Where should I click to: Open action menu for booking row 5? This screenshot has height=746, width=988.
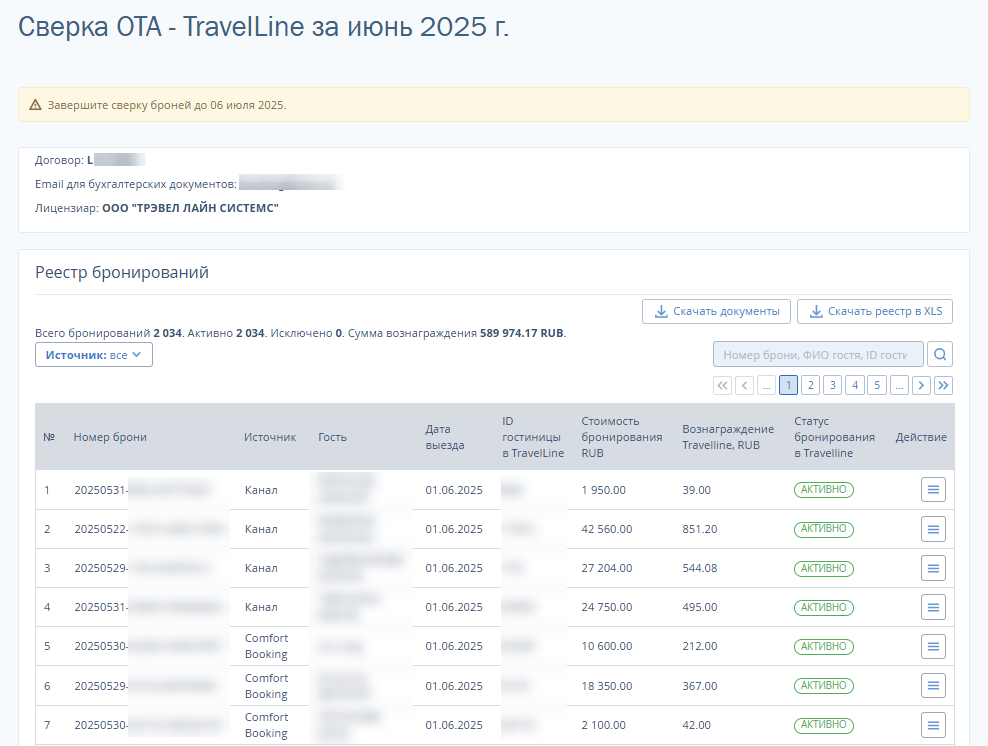(x=933, y=646)
